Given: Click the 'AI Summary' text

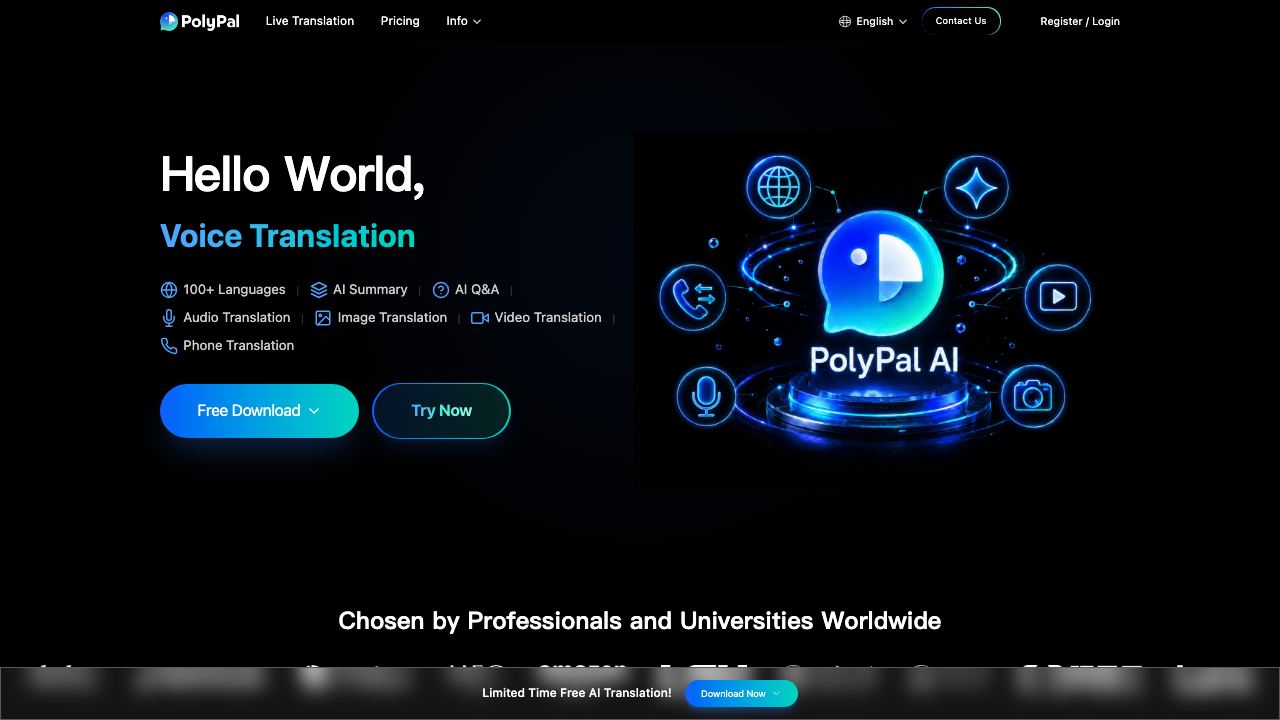Looking at the screenshot, I should [370, 290].
